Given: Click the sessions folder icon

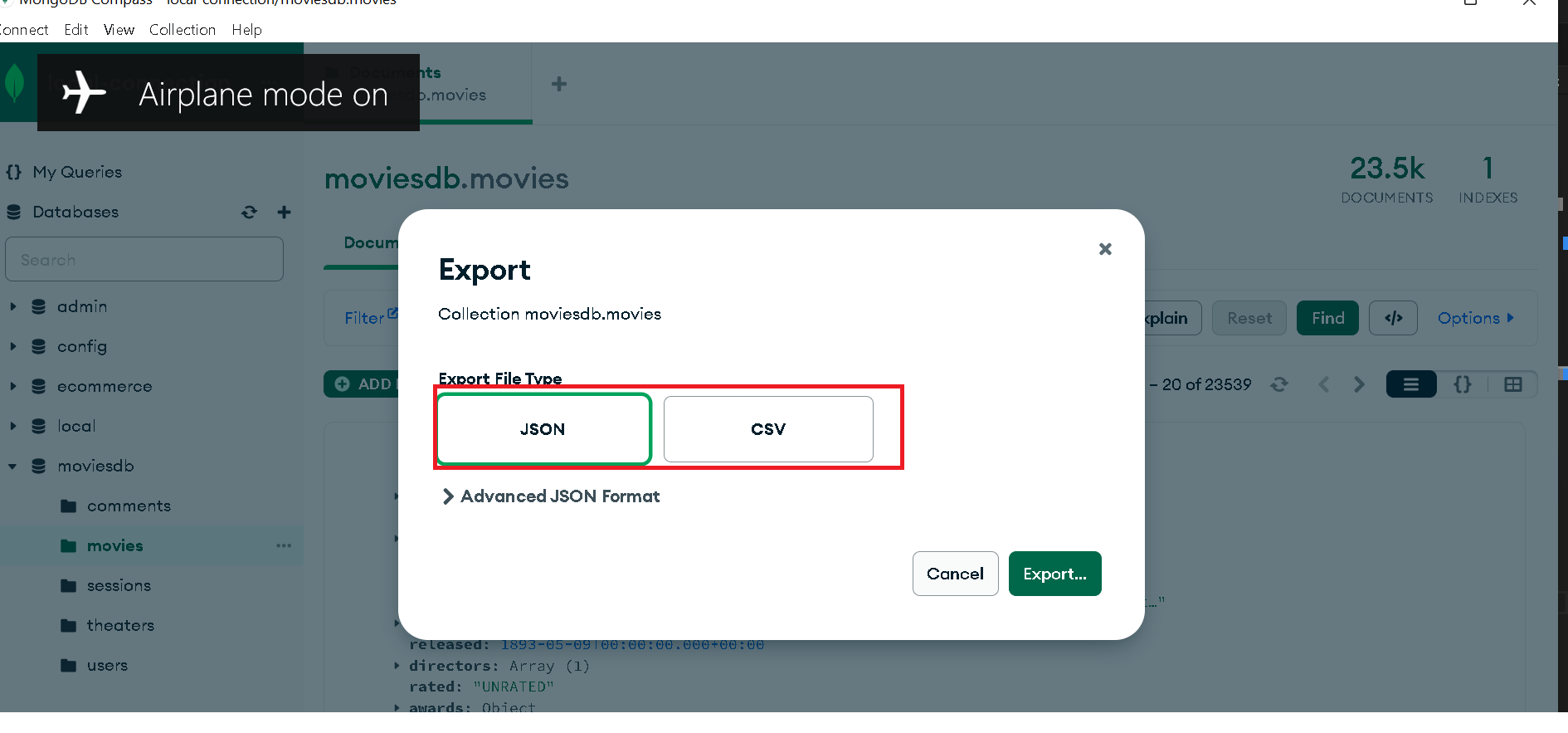Looking at the screenshot, I should pyautogui.click(x=69, y=585).
